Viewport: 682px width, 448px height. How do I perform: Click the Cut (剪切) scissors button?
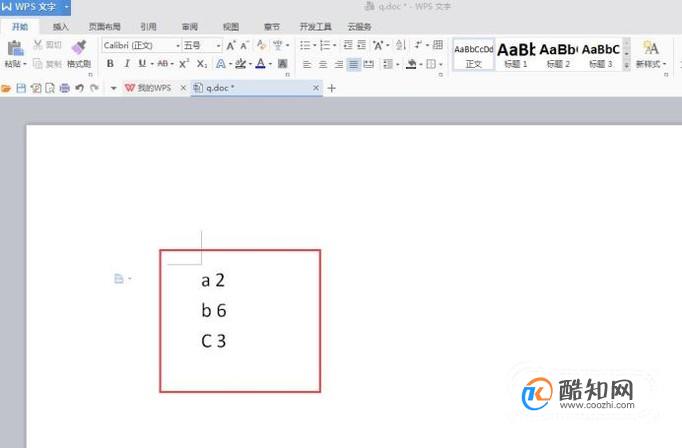(47, 45)
